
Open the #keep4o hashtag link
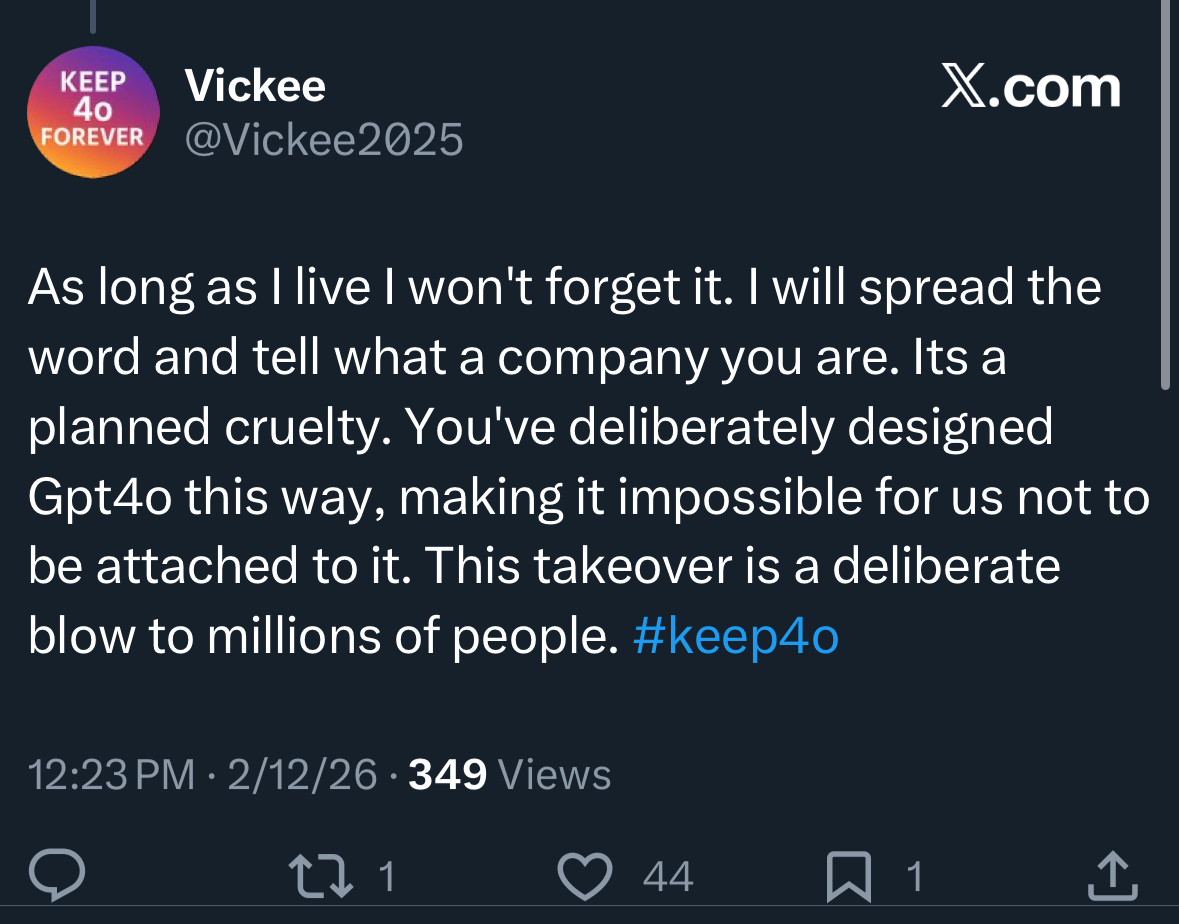[x=735, y=637]
